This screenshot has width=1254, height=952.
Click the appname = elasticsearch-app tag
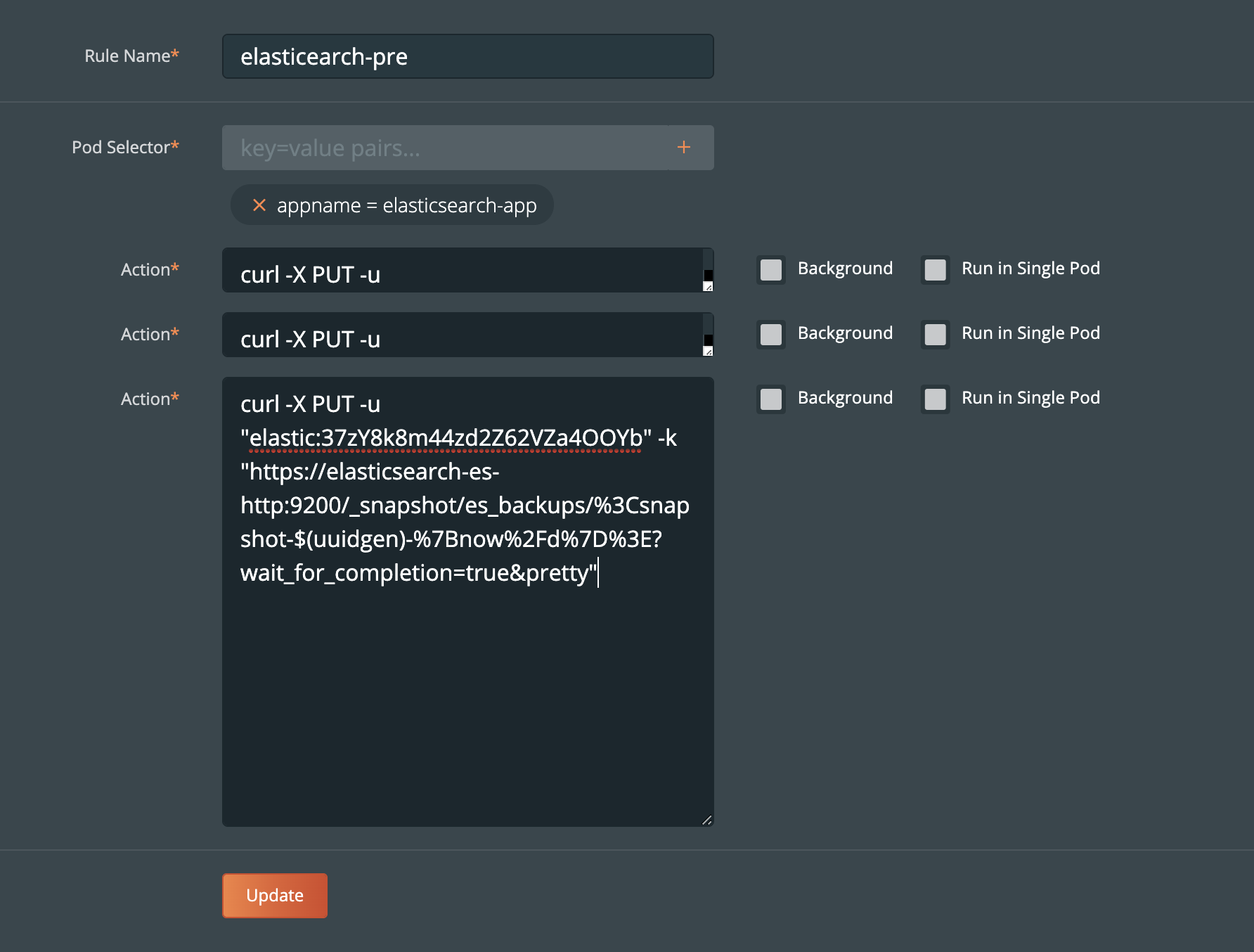[406, 205]
